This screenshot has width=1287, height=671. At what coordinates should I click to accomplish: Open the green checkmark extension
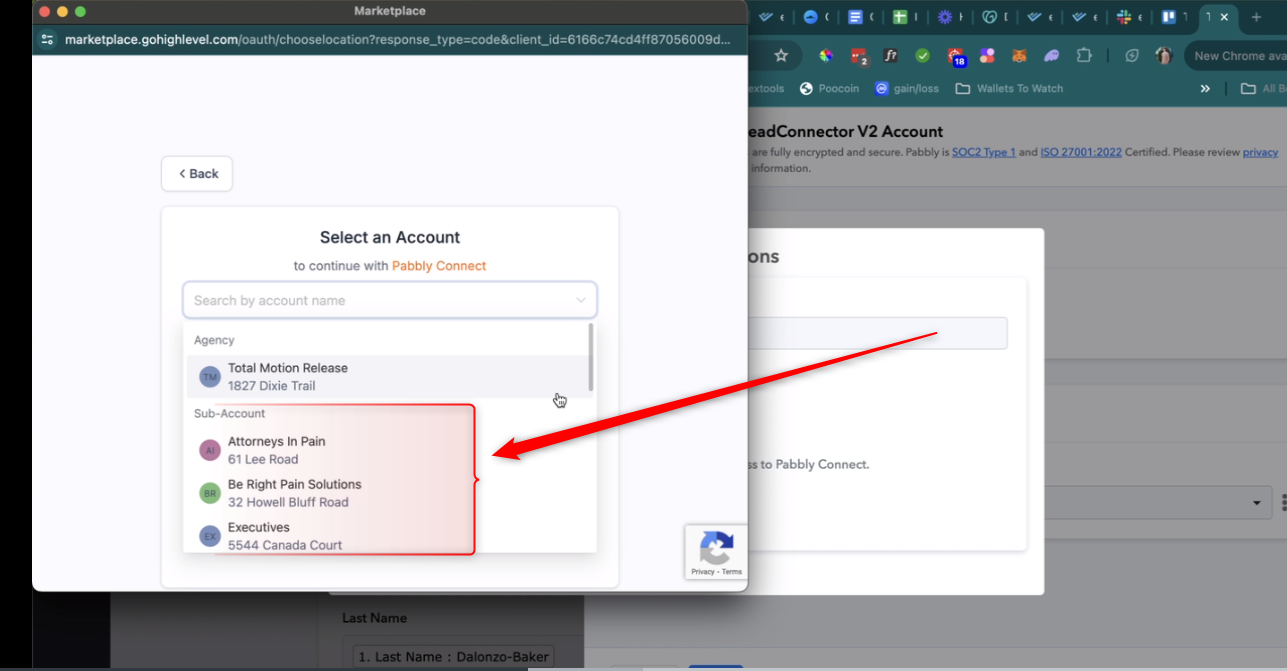pos(923,56)
